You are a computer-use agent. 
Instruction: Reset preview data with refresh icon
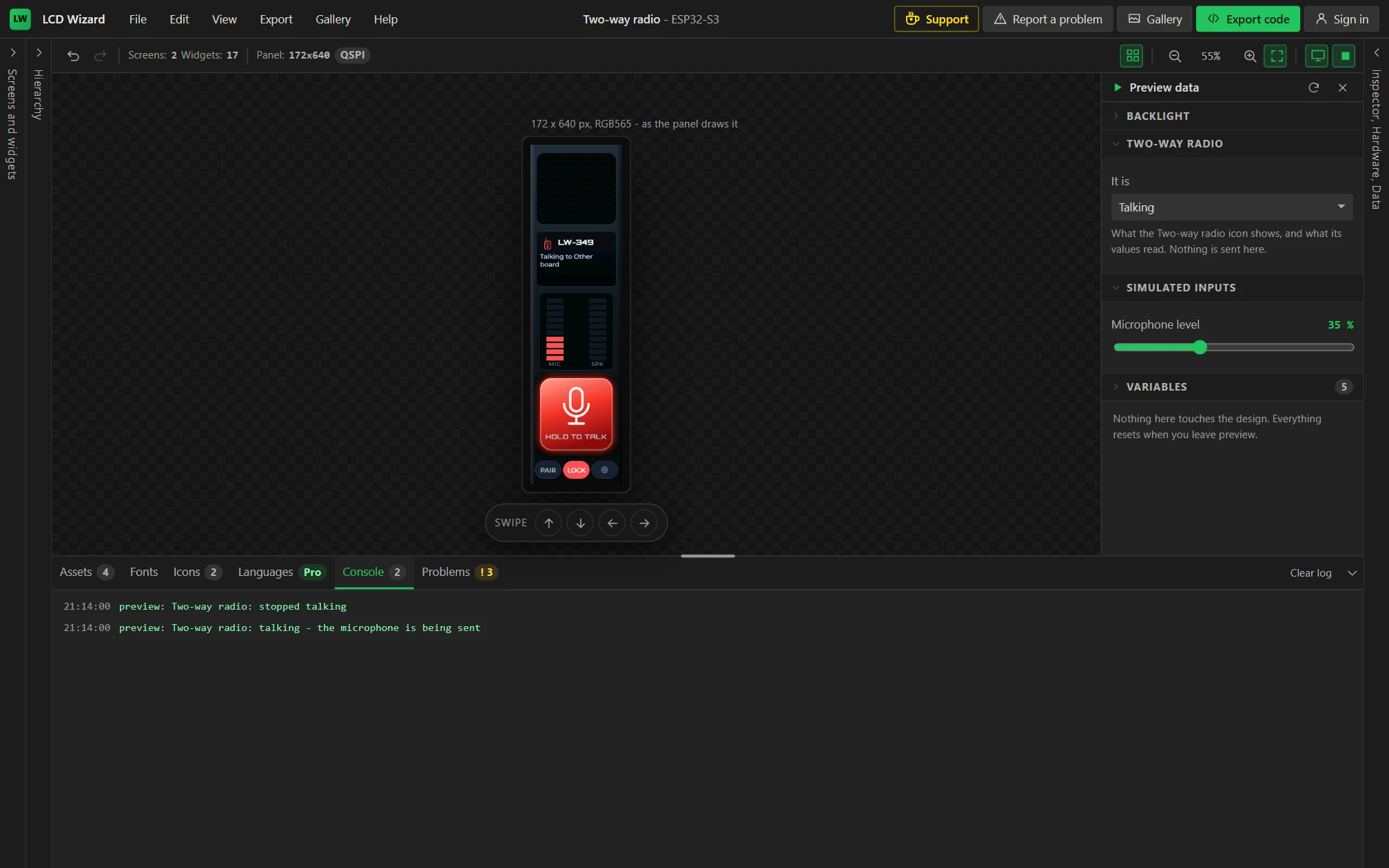1314,87
